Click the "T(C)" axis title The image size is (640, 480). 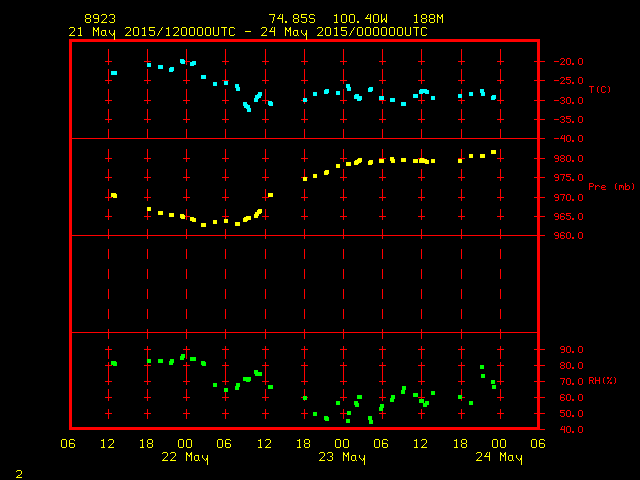tap(600, 89)
